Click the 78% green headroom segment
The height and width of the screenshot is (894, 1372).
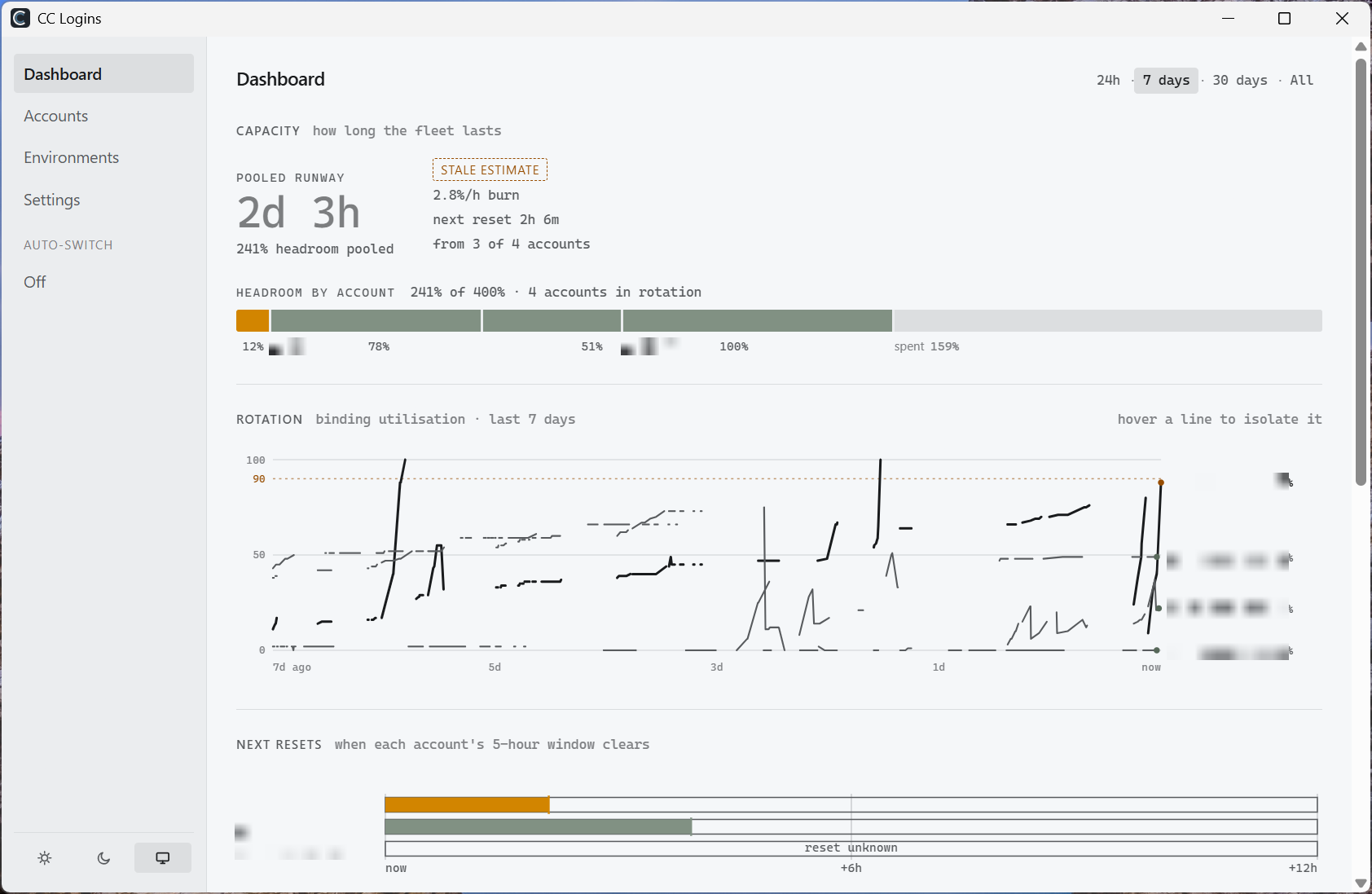pyautogui.click(x=376, y=321)
